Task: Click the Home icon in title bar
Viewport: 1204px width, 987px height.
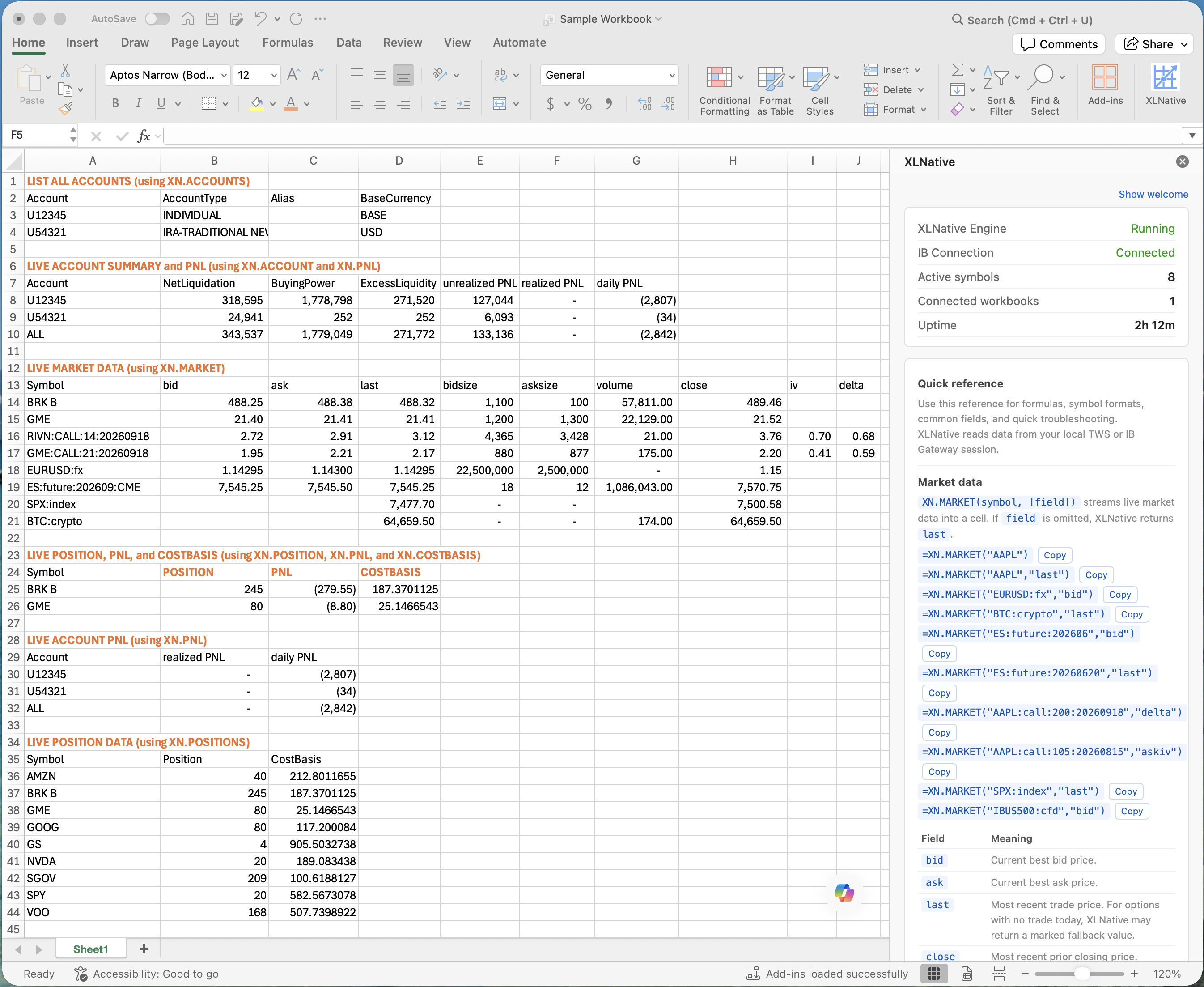Action: (187, 19)
